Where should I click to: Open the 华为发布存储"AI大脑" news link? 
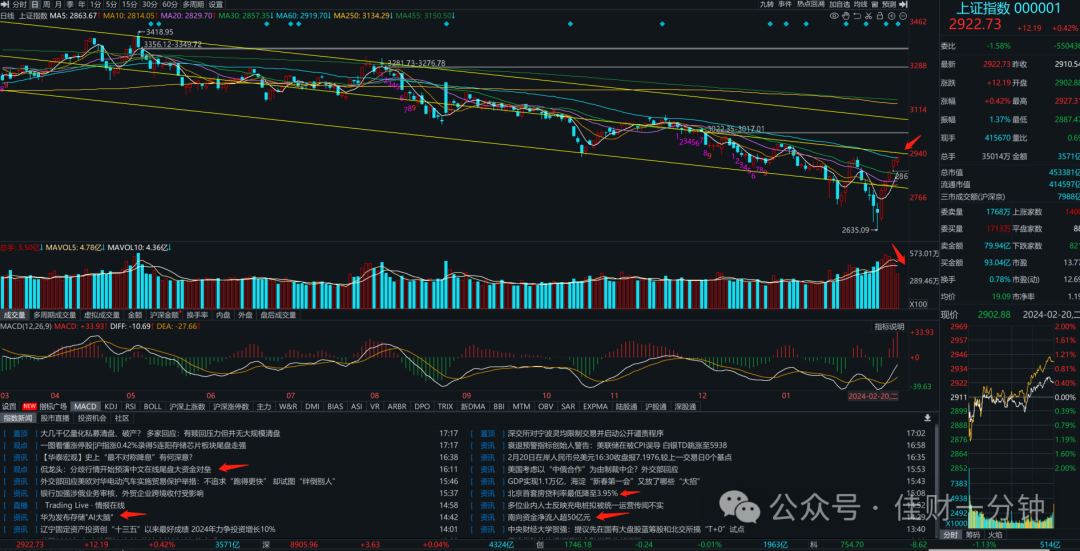75,516
